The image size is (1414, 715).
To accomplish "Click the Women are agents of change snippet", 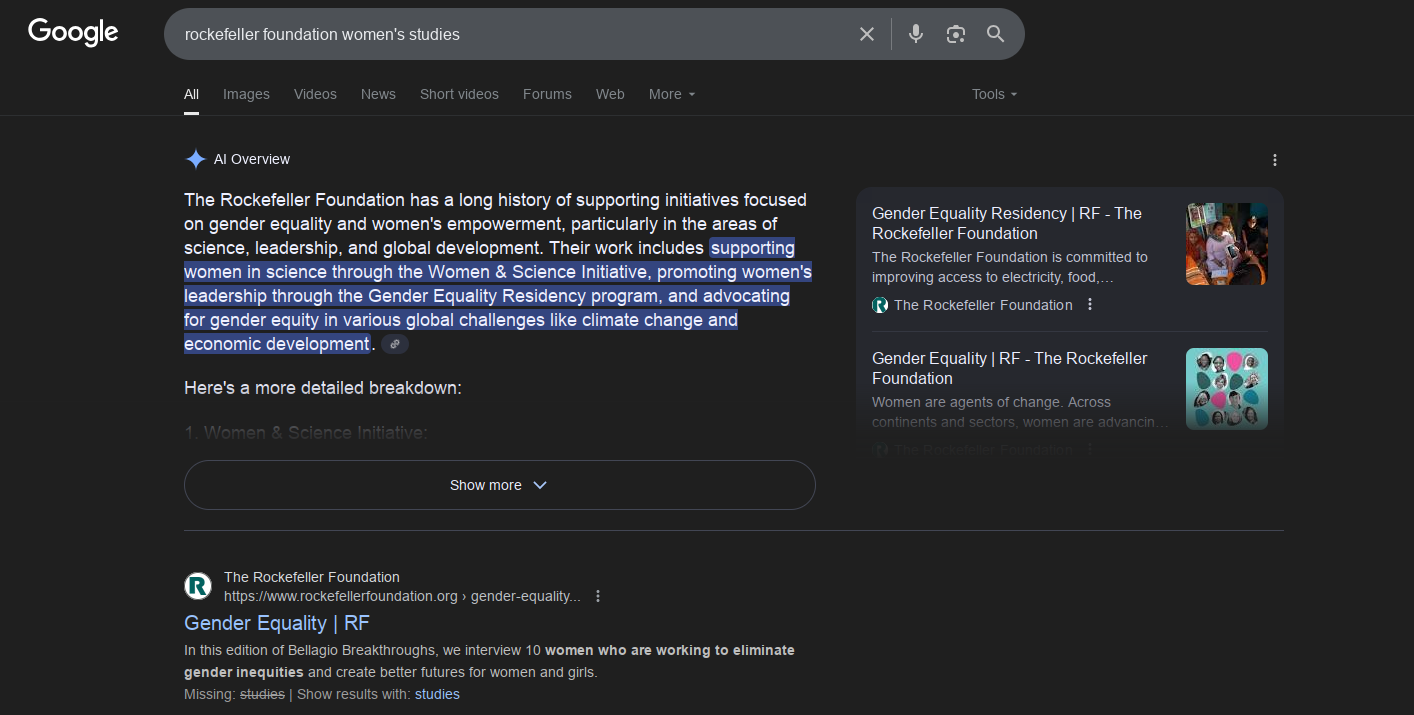I will coord(1020,412).
